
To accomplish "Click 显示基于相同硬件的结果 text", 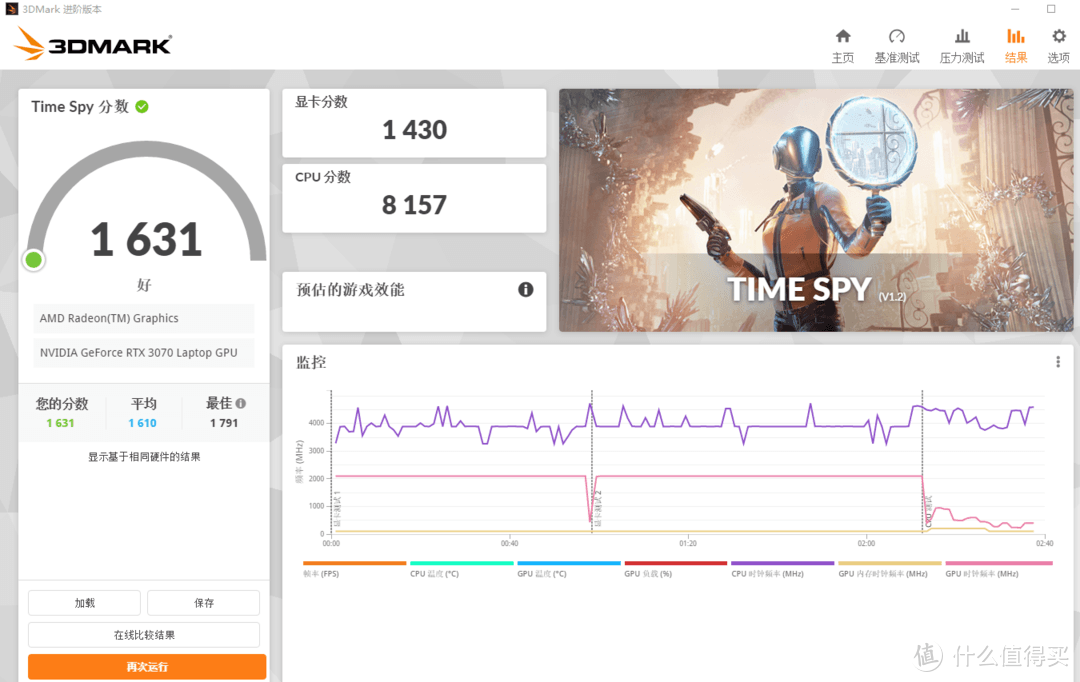I will point(144,457).
